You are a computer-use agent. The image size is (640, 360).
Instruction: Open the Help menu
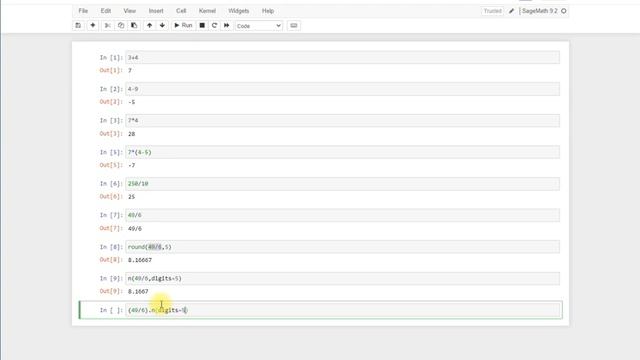point(268,11)
